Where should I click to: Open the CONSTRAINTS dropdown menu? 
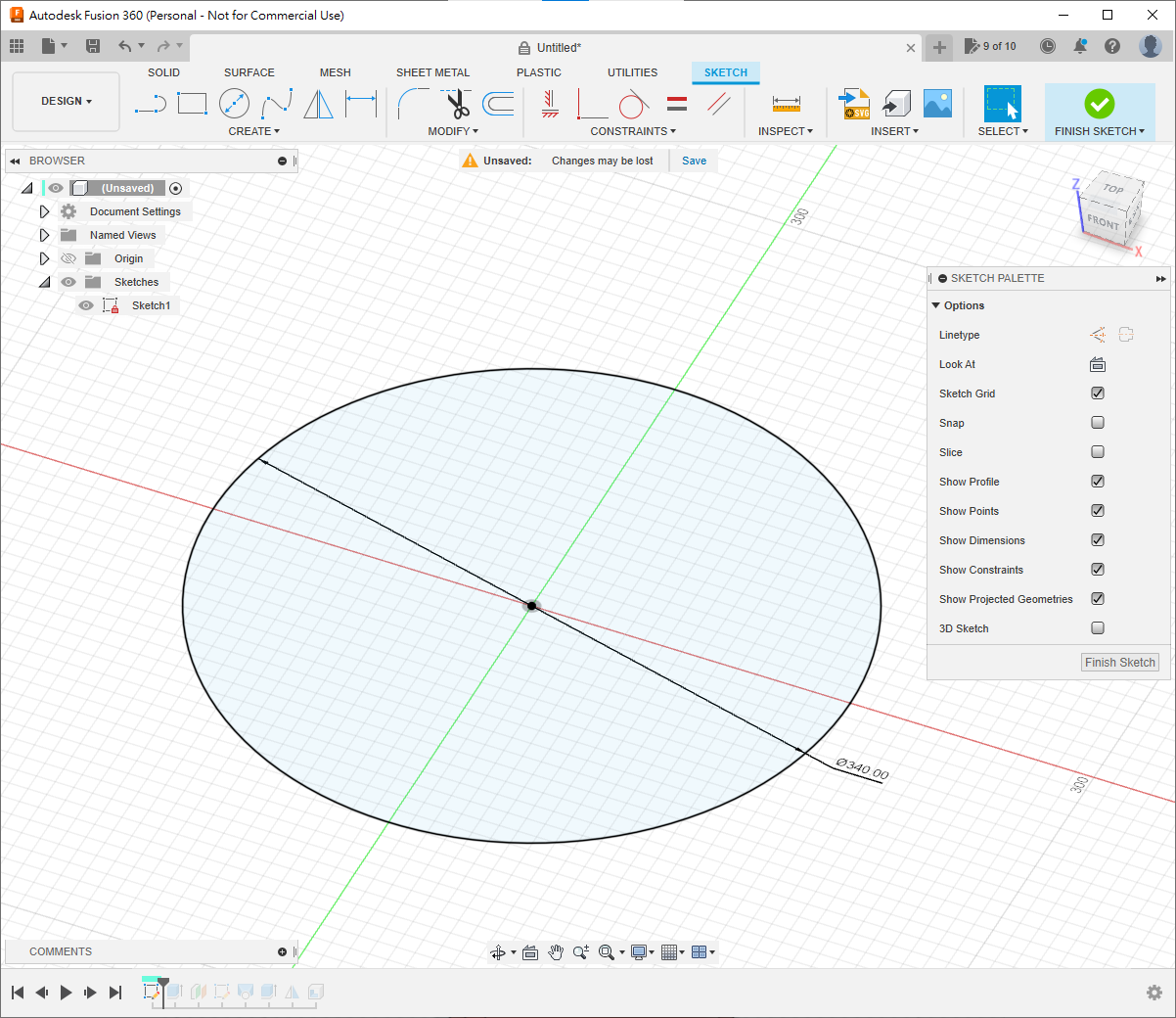633,131
